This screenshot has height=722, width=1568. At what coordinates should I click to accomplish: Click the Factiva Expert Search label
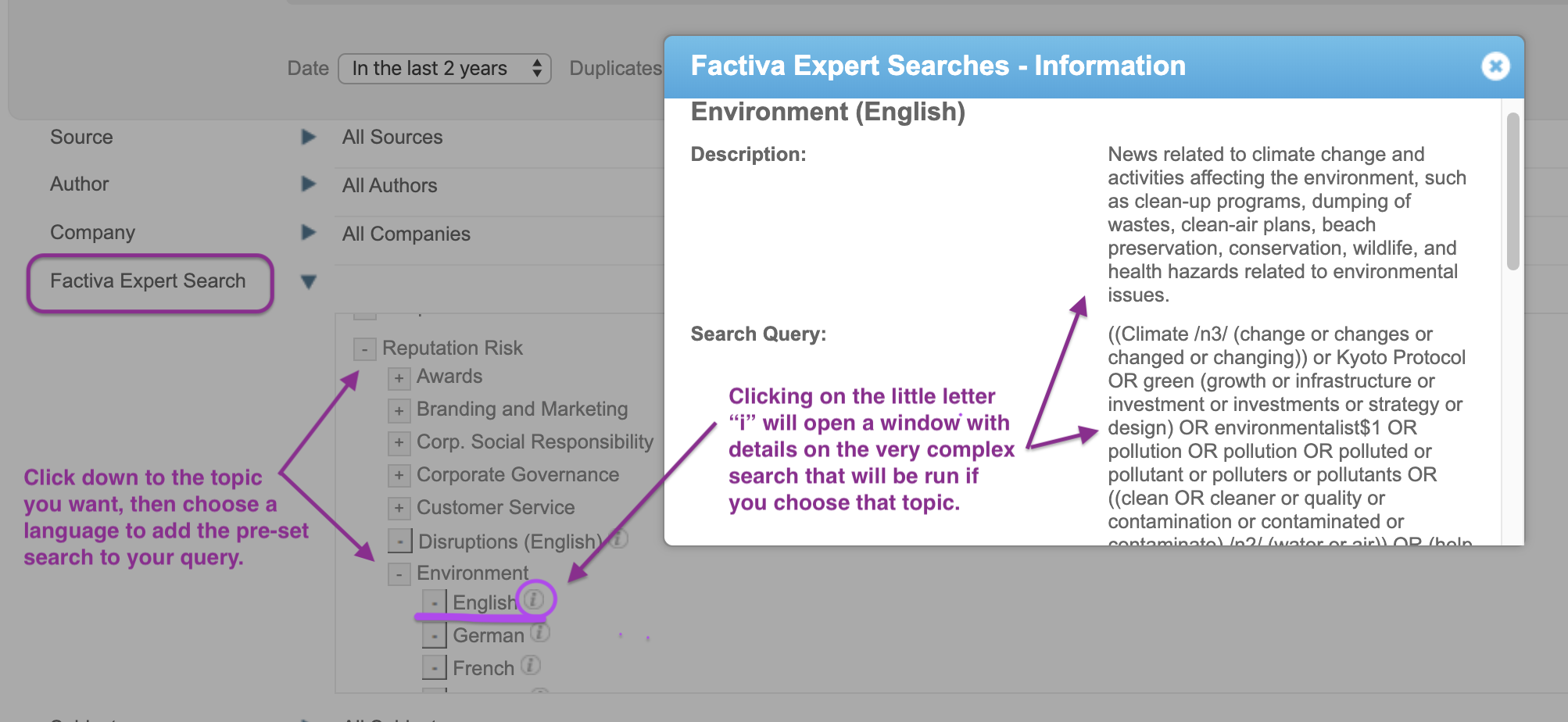click(148, 281)
